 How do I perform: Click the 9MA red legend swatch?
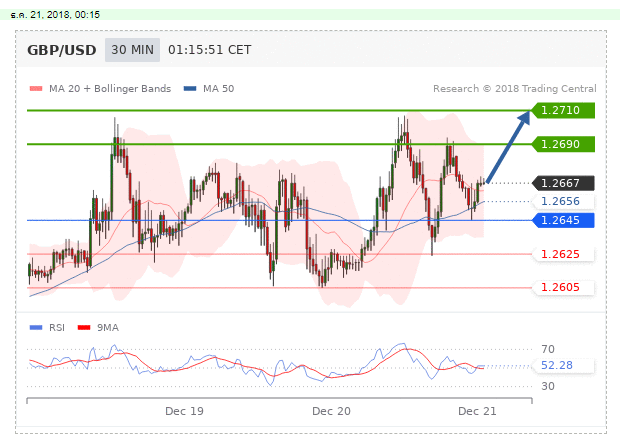(x=84, y=328)
